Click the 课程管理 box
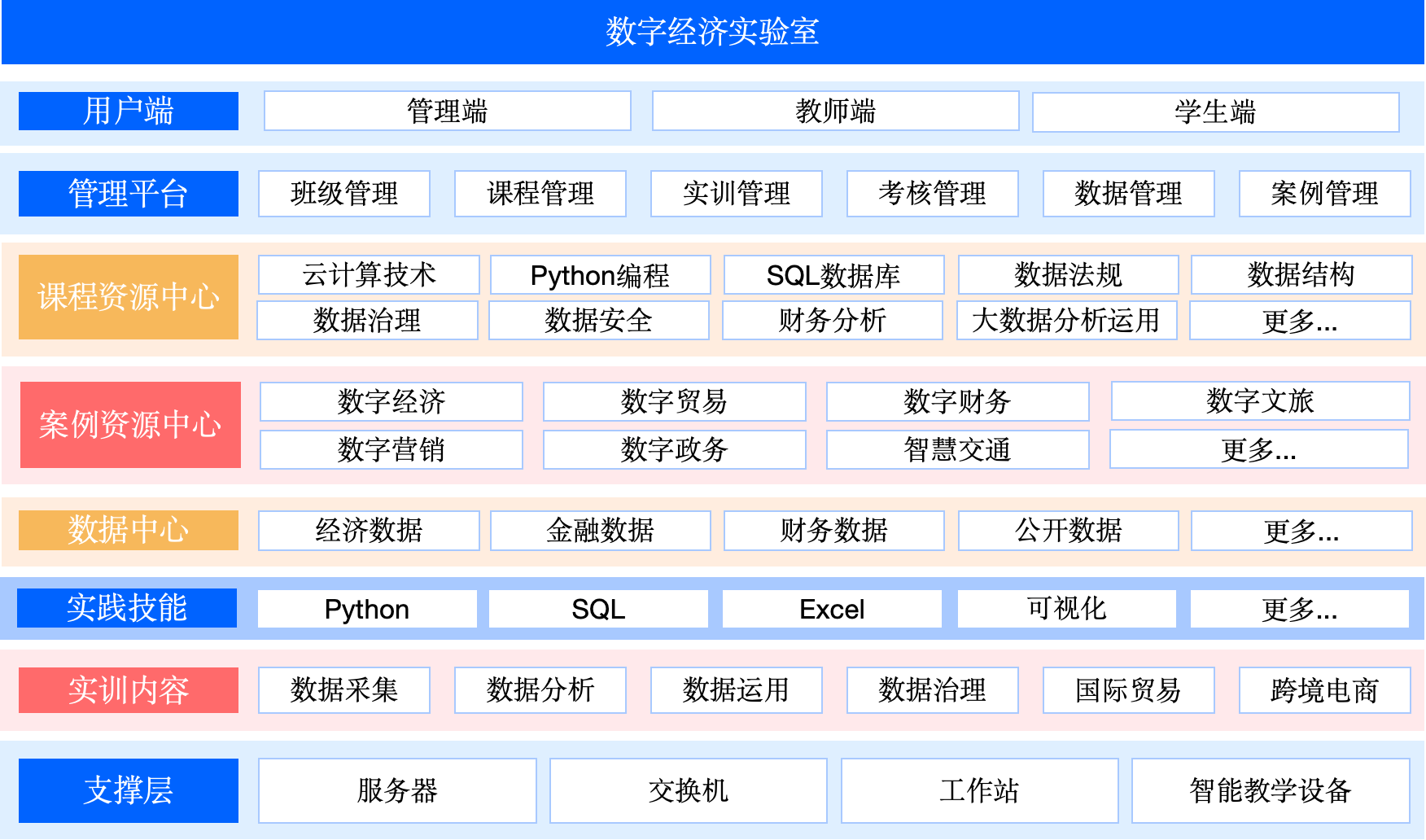Screen dimensions: 1426x840 (x=540, y=194)
